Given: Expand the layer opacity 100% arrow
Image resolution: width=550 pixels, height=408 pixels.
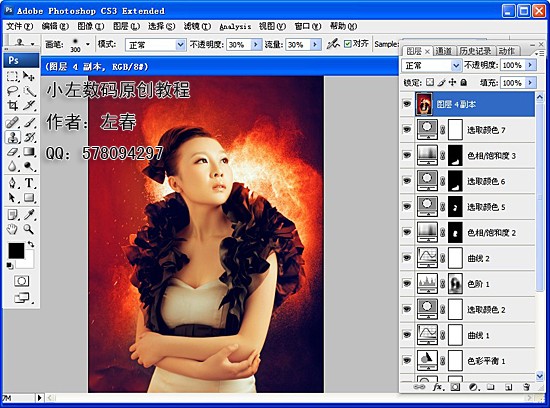Looking at the screenshot, I should coord(530,65).
